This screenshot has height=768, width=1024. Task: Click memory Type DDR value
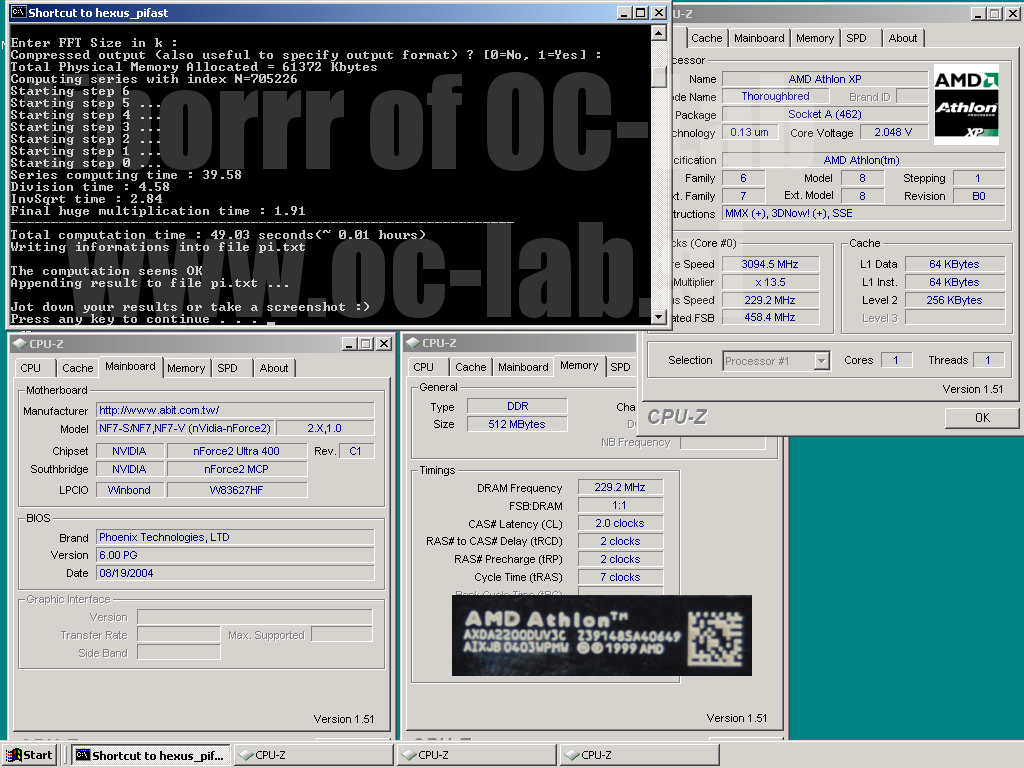pos(517,406)
